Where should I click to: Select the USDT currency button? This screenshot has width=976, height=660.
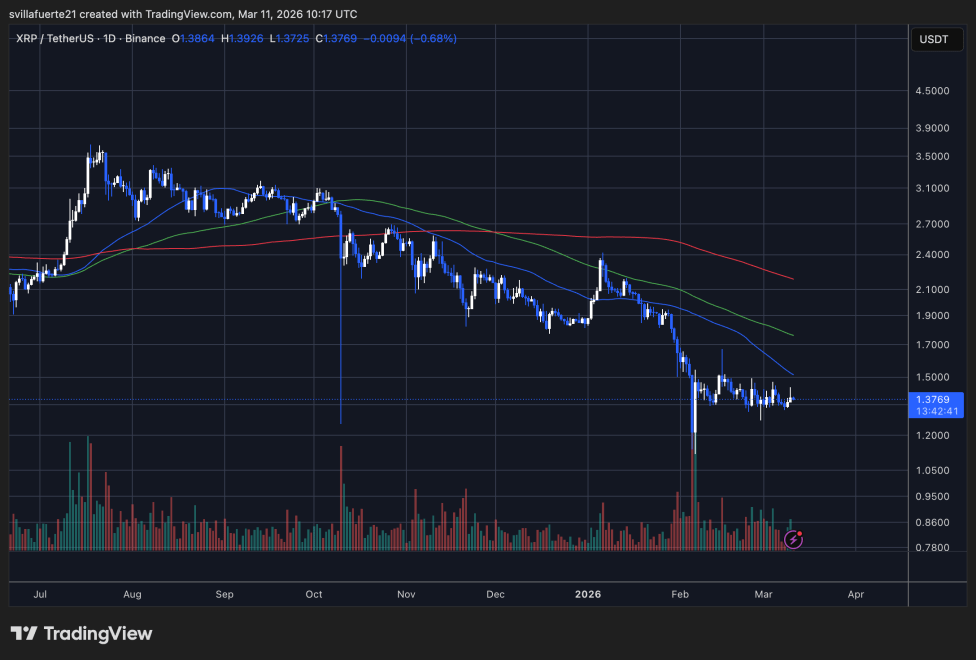(936, 38)
